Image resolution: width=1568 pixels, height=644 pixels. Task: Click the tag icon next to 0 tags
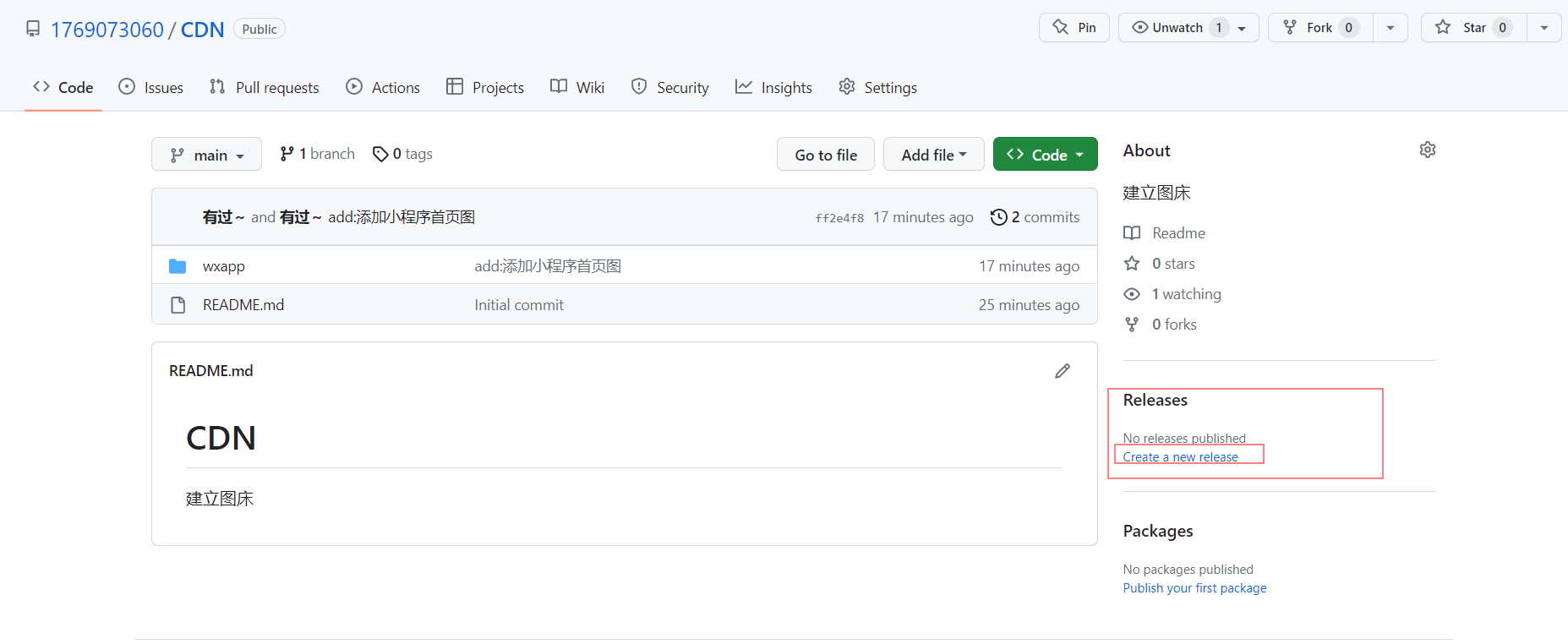tap(380, 154)
